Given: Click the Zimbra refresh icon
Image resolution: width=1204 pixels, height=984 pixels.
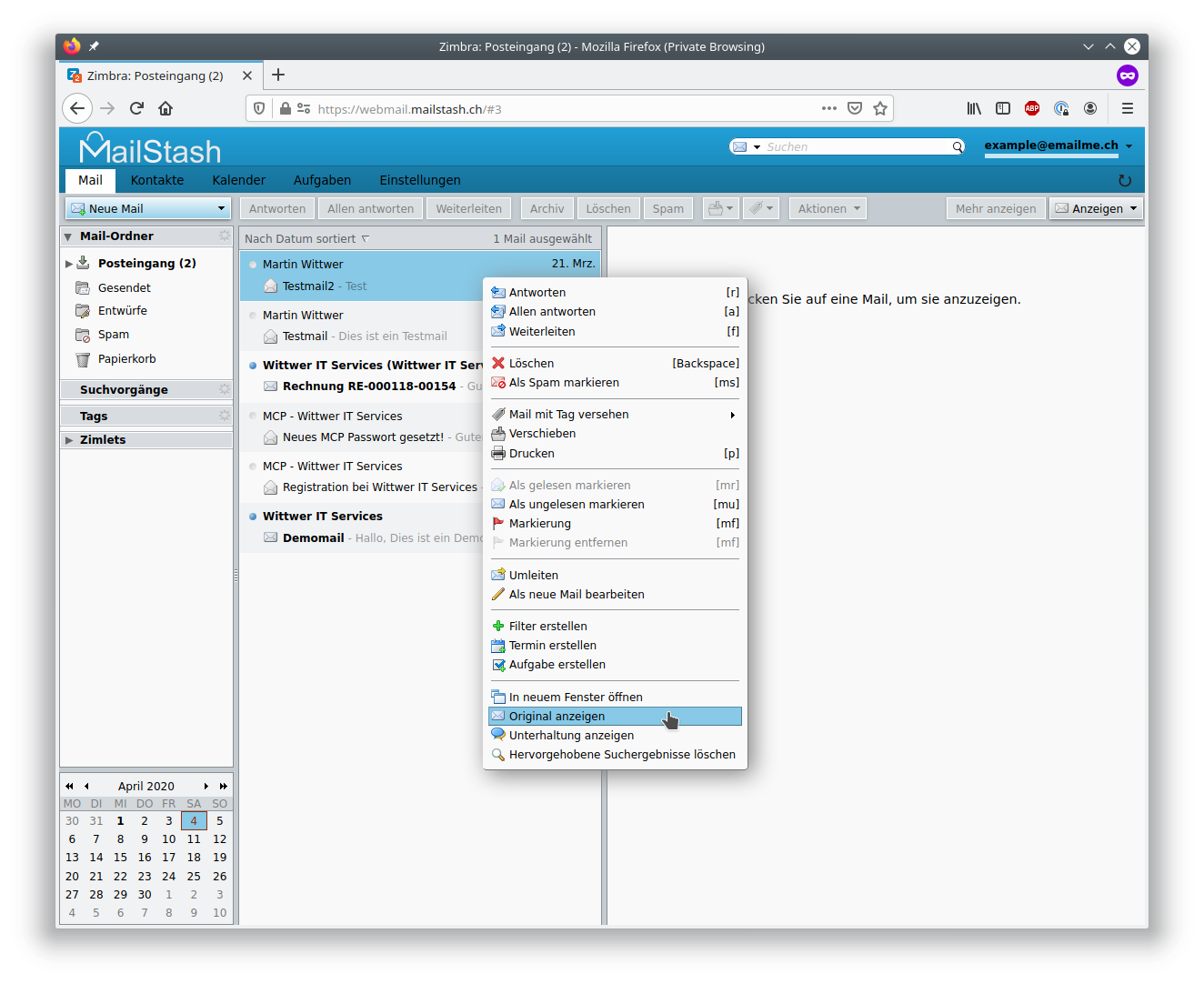Looking at the screenshot, I should click(x=1125, y=180).
